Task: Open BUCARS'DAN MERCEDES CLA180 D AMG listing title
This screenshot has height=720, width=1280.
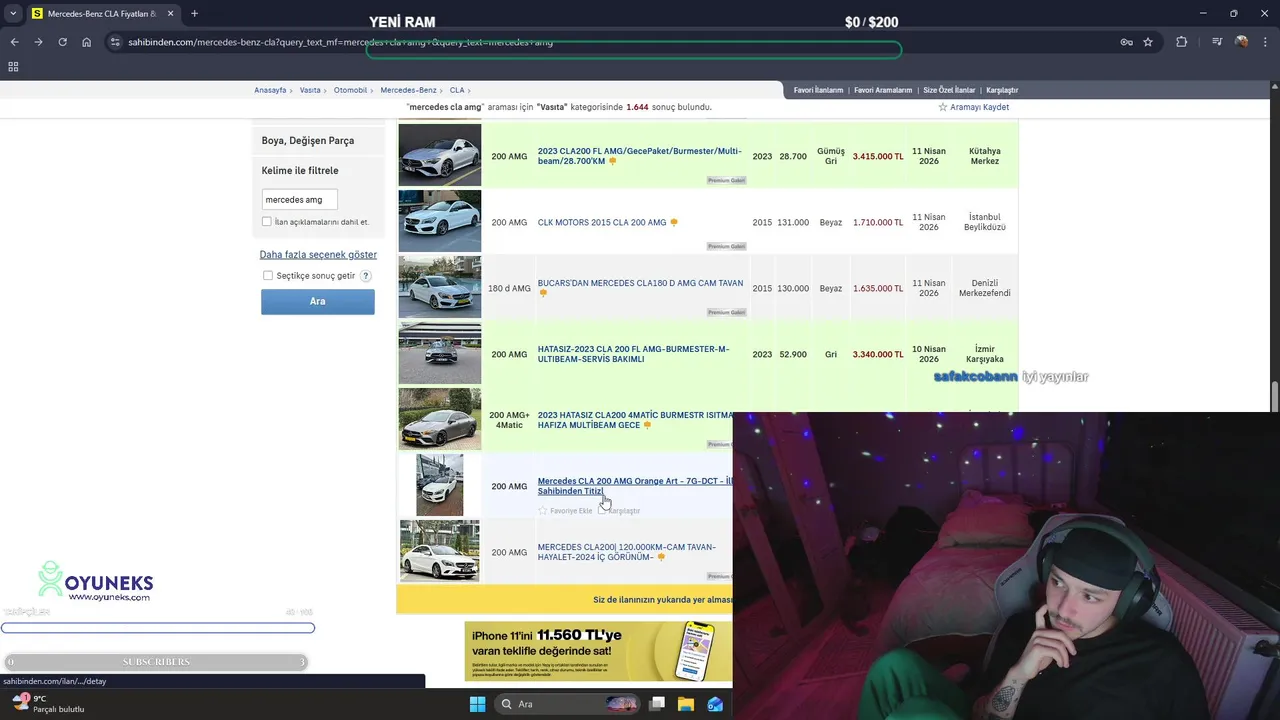Action: (640, 283)
